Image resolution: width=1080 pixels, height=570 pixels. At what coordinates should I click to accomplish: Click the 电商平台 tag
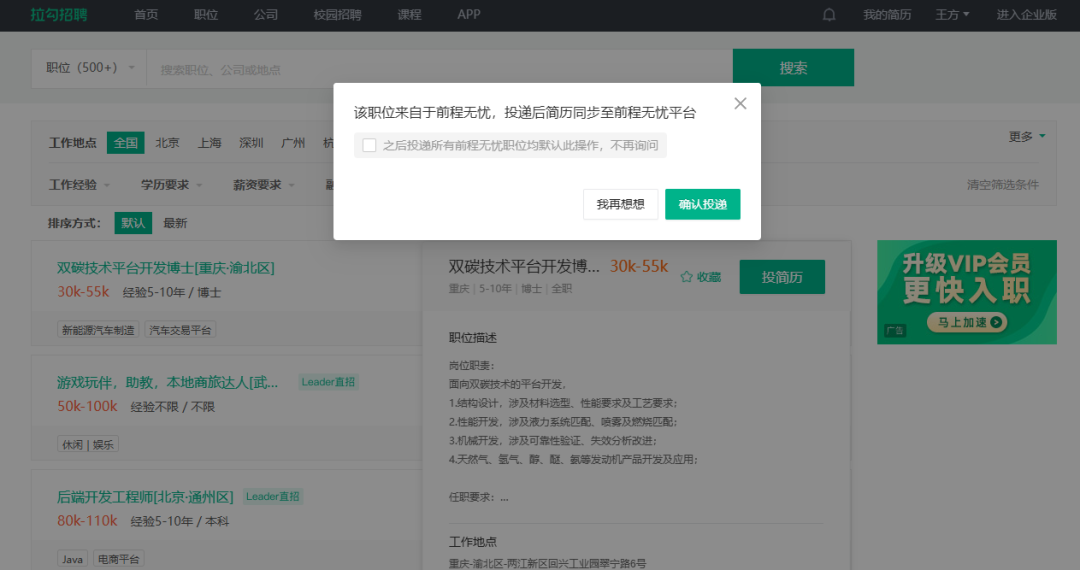click(x=118, y=559)
